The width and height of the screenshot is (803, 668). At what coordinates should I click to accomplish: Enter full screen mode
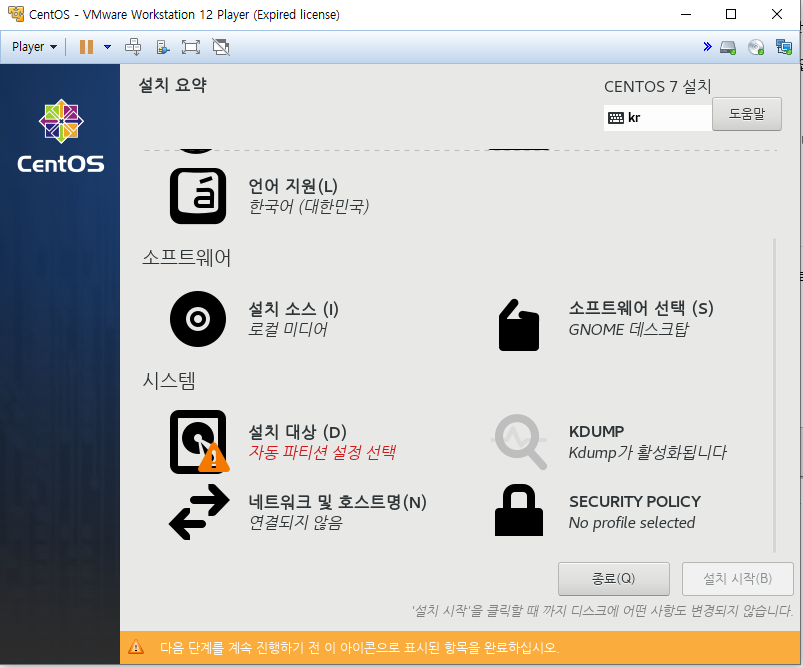click(x=191, y=47)
